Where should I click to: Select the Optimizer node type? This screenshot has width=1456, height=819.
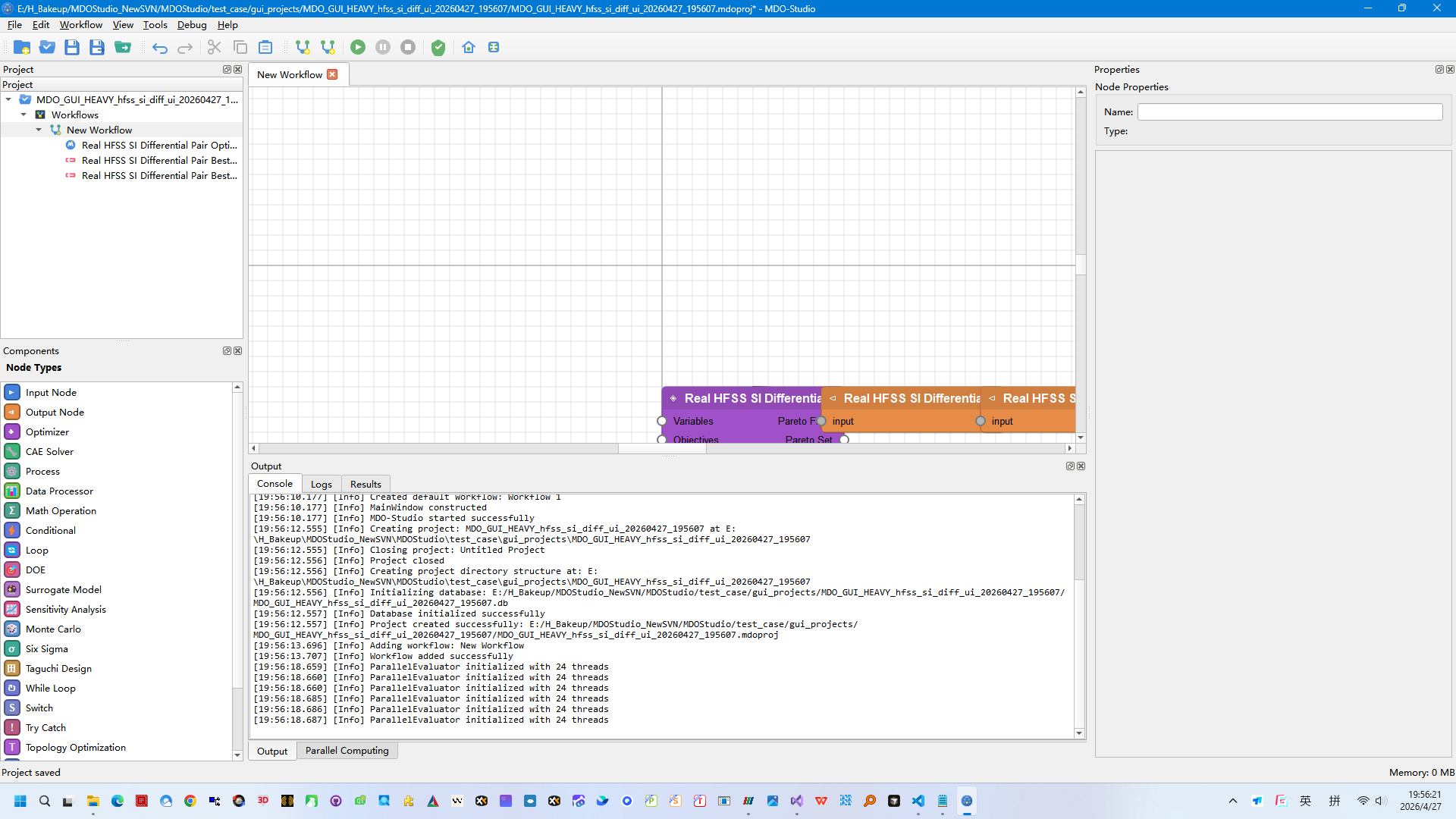click(x=47, y=431)
